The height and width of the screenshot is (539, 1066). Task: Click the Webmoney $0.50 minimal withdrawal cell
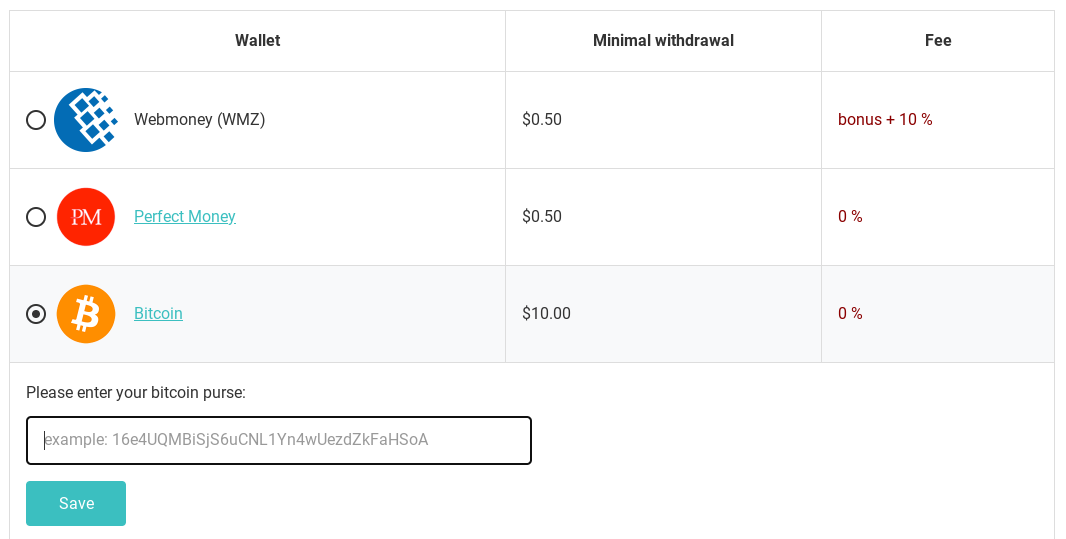tap(664, 120)
